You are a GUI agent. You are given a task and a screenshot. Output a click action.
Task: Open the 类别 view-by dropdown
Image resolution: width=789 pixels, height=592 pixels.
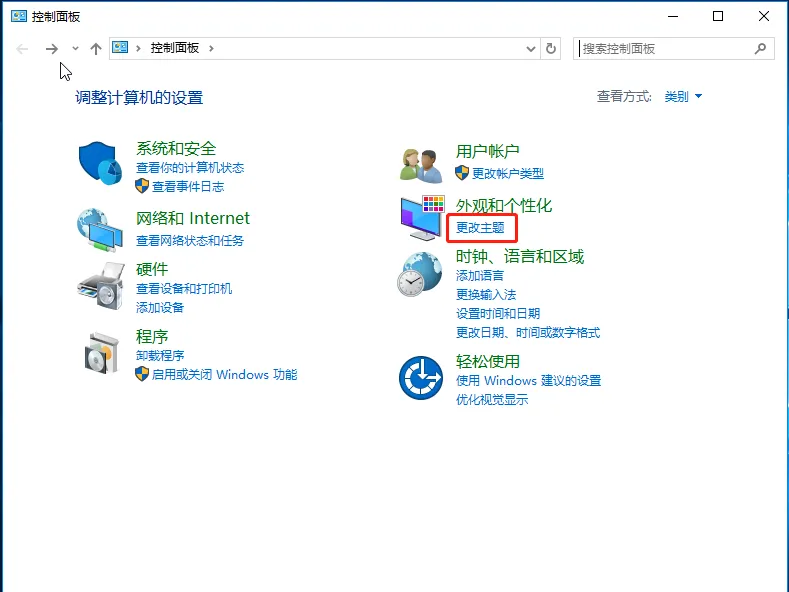(x=683, y=96)
